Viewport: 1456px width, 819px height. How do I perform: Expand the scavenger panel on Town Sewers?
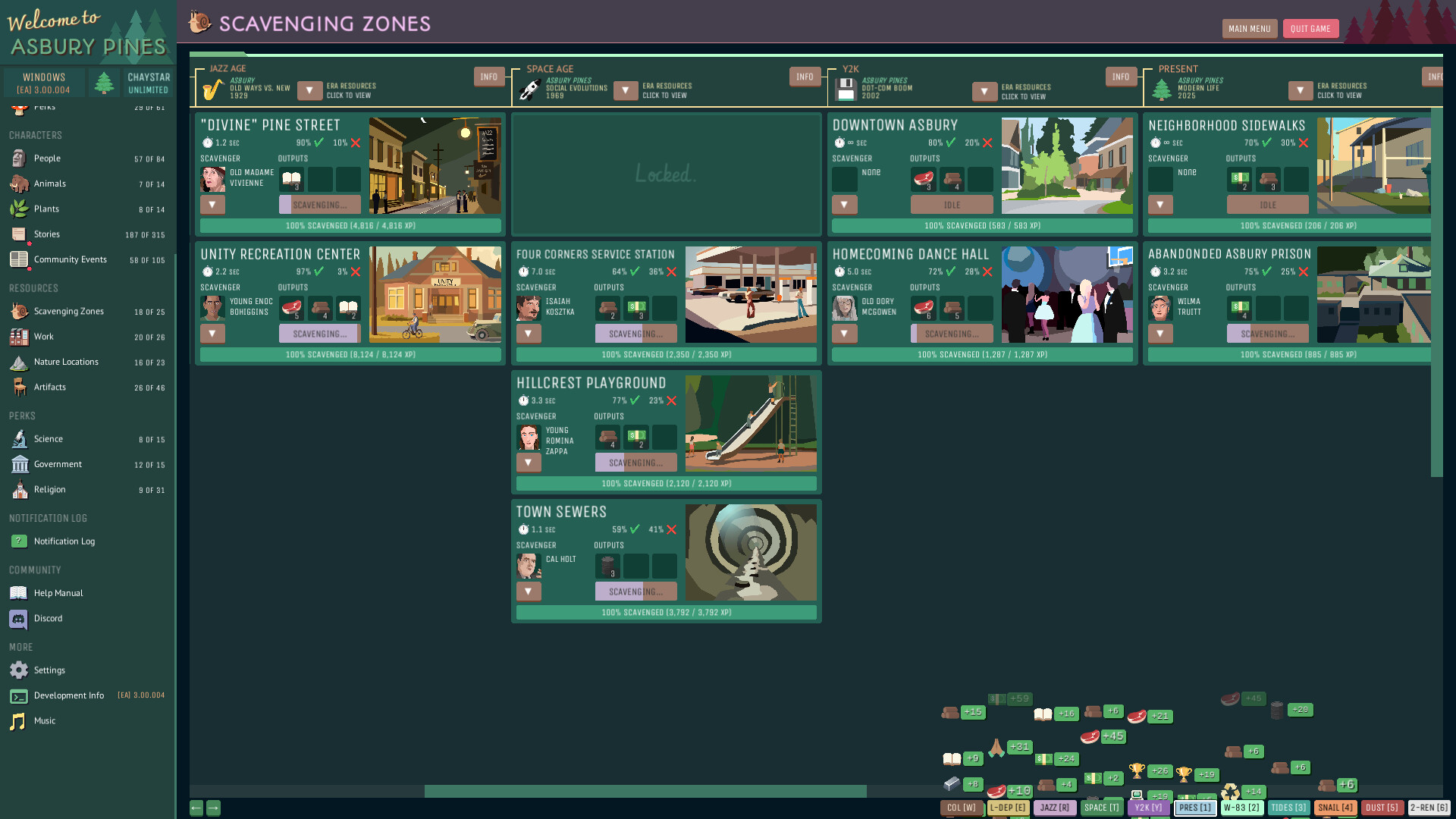coord(529,591)
